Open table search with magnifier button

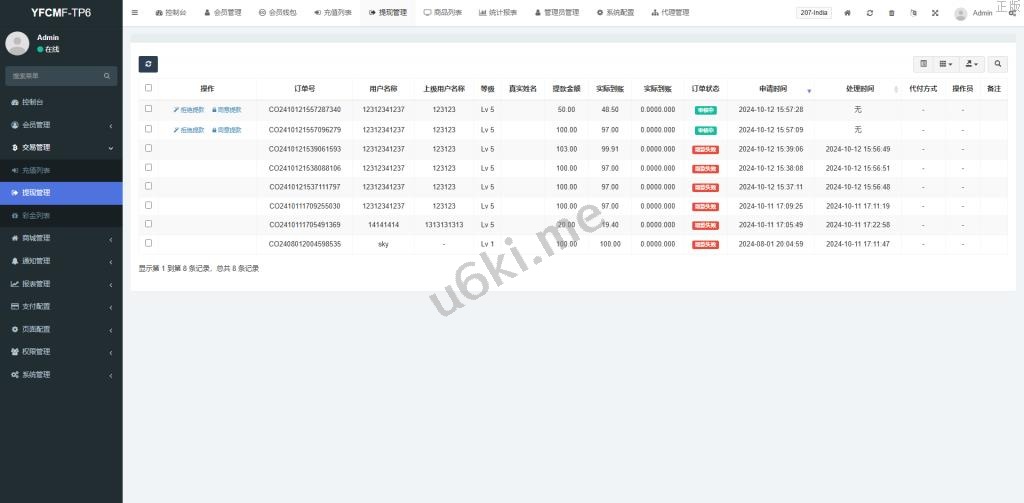998,64
